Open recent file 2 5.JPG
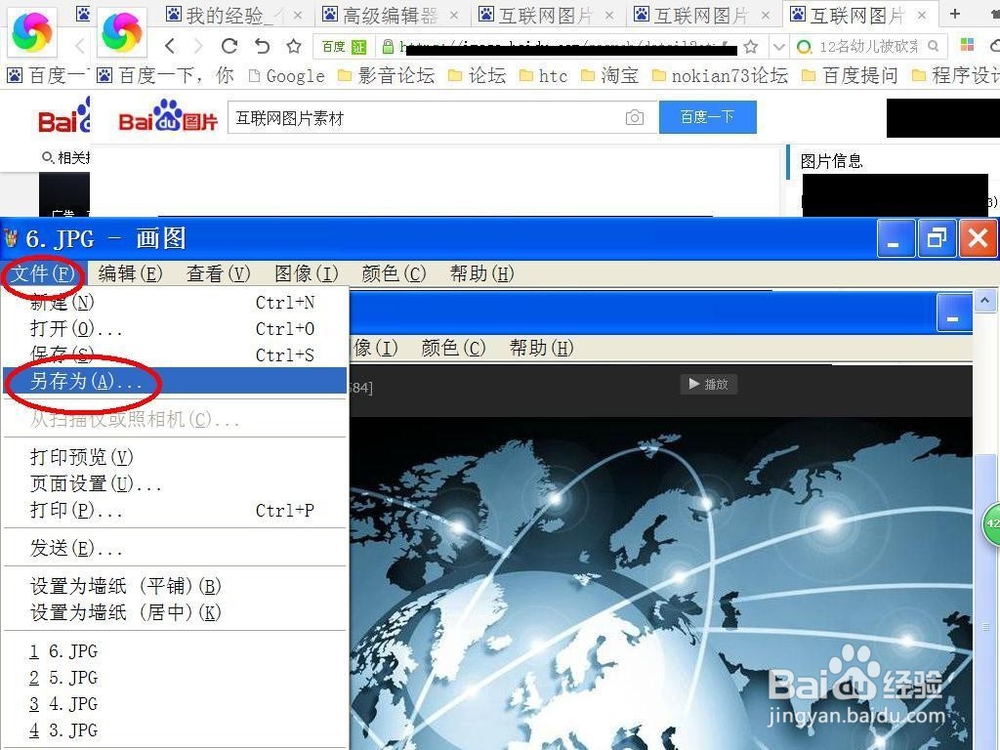 click(175, 677)
